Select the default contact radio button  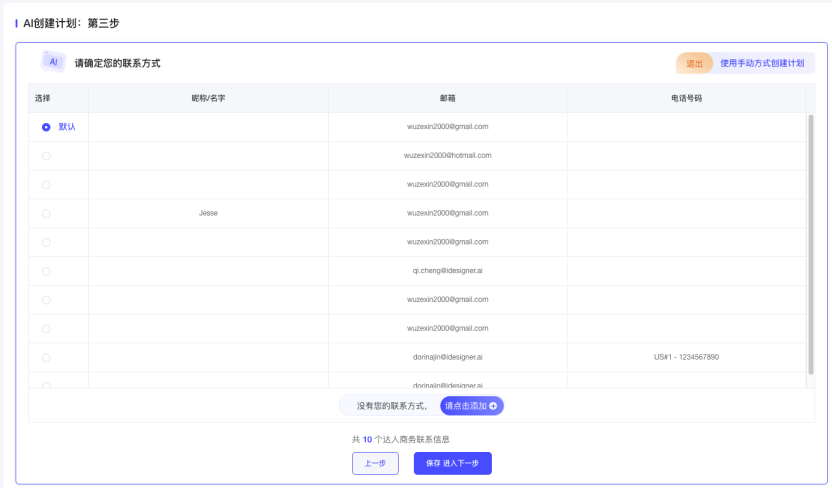[46, 127]
